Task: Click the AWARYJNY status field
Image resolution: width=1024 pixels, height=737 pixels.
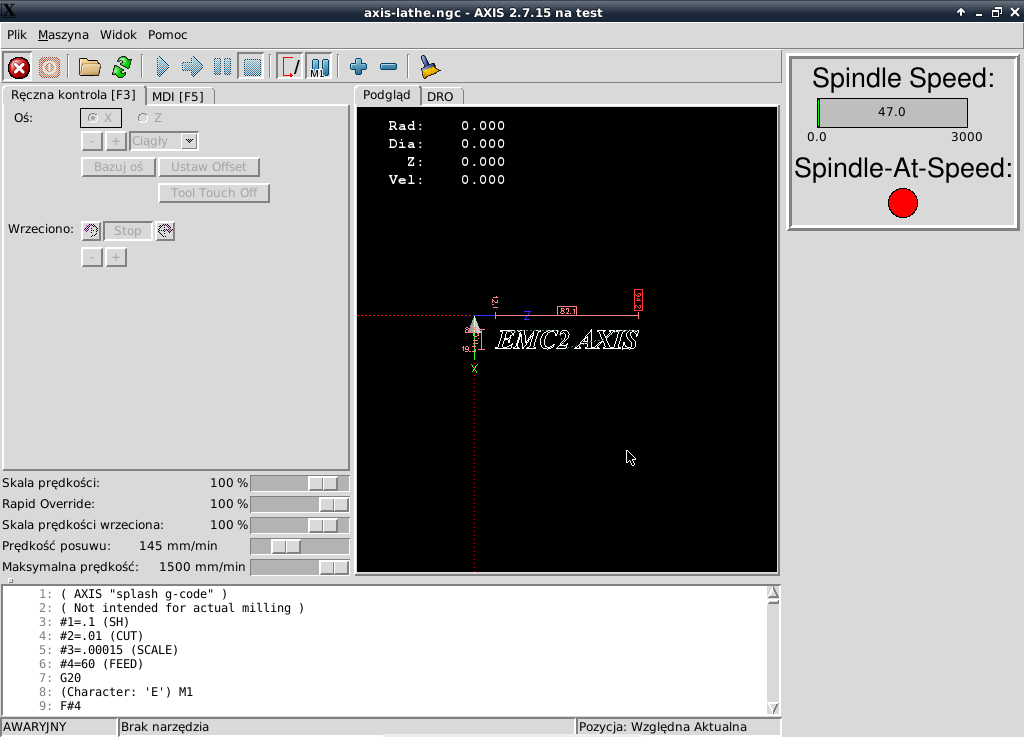Action: coord(59,727)
